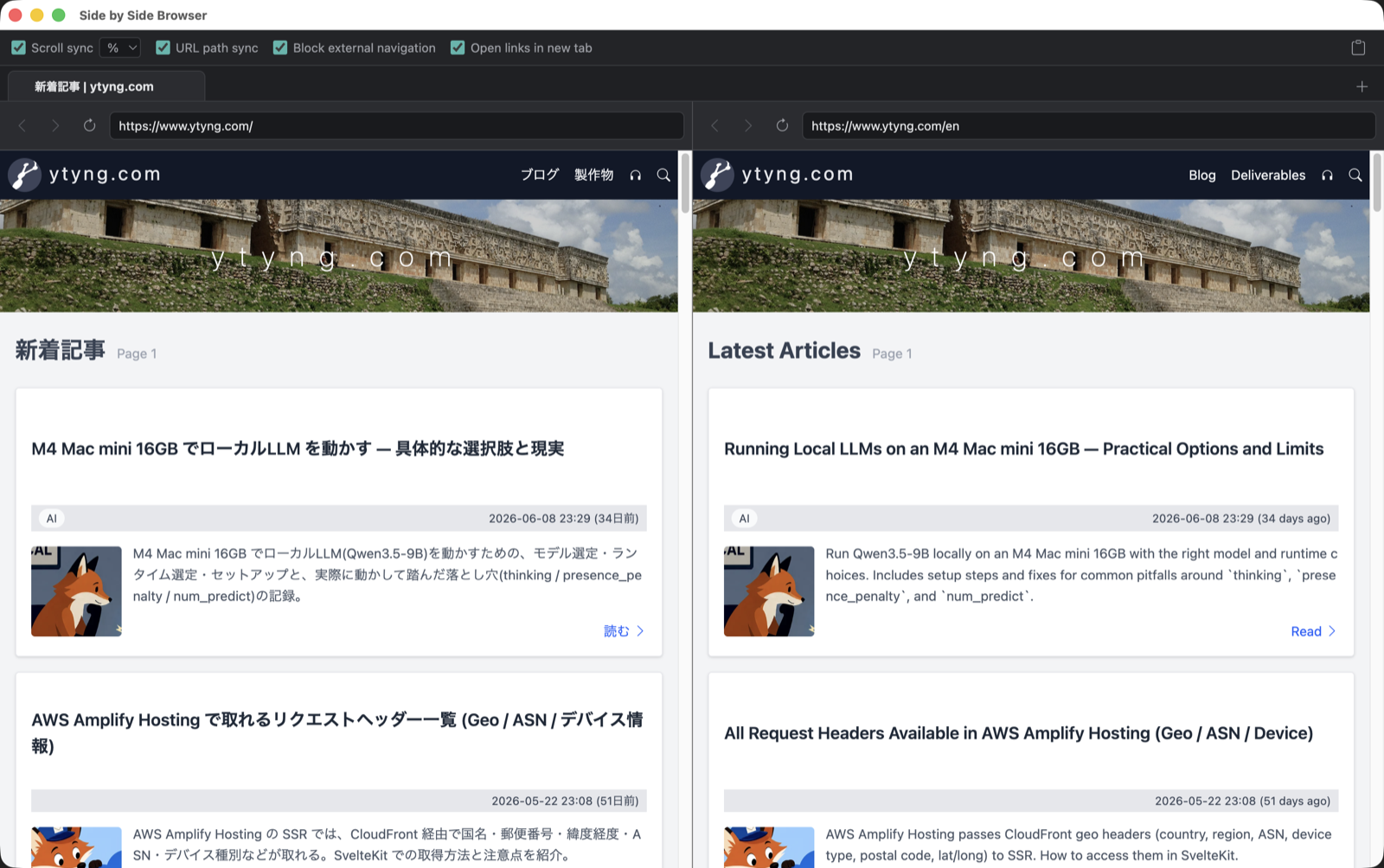Click fox thumbnail of left M4 article
1384x868 pixels.
pos(76,591)
